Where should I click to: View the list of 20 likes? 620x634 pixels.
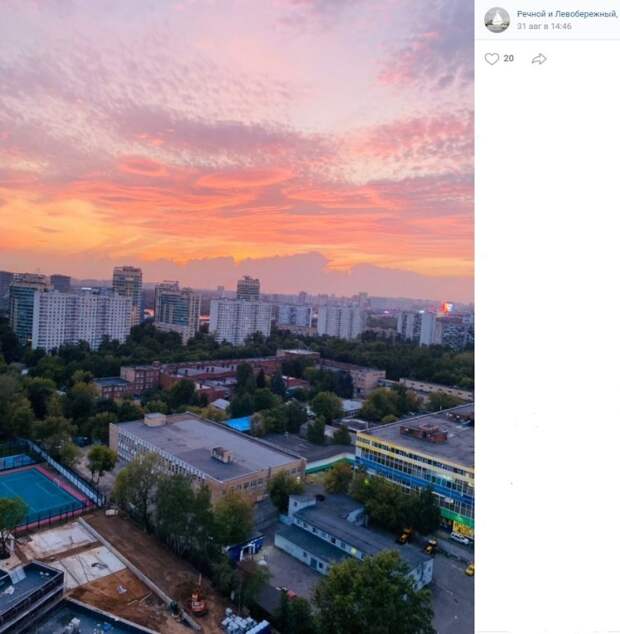point(508,59)
